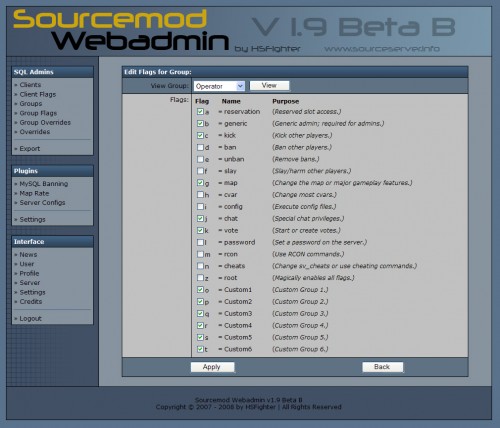500x428 pixels.
Task: Open the Export link
Action: pos(30,149)
